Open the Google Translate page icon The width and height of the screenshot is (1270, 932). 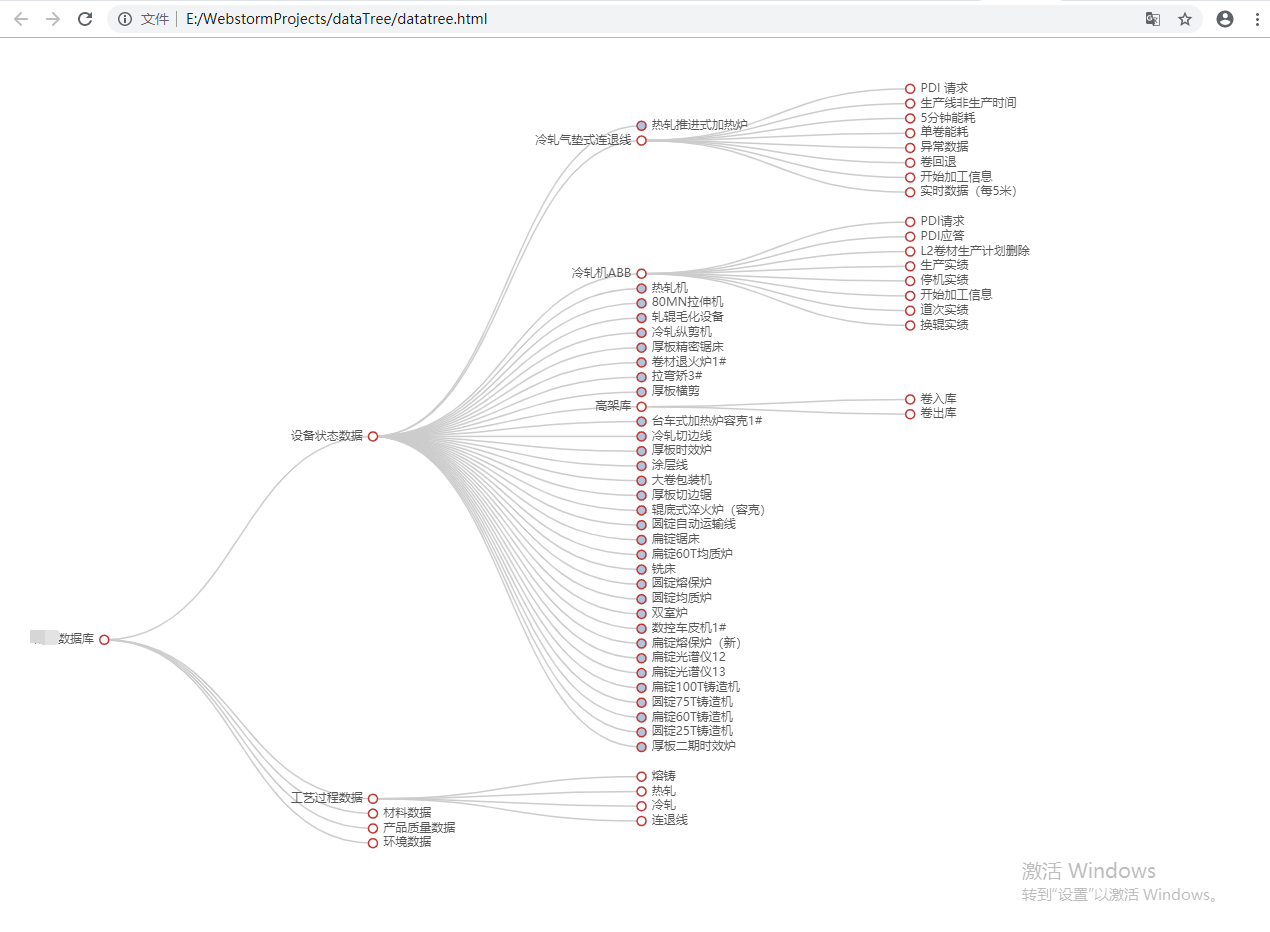coord(1152,18)
